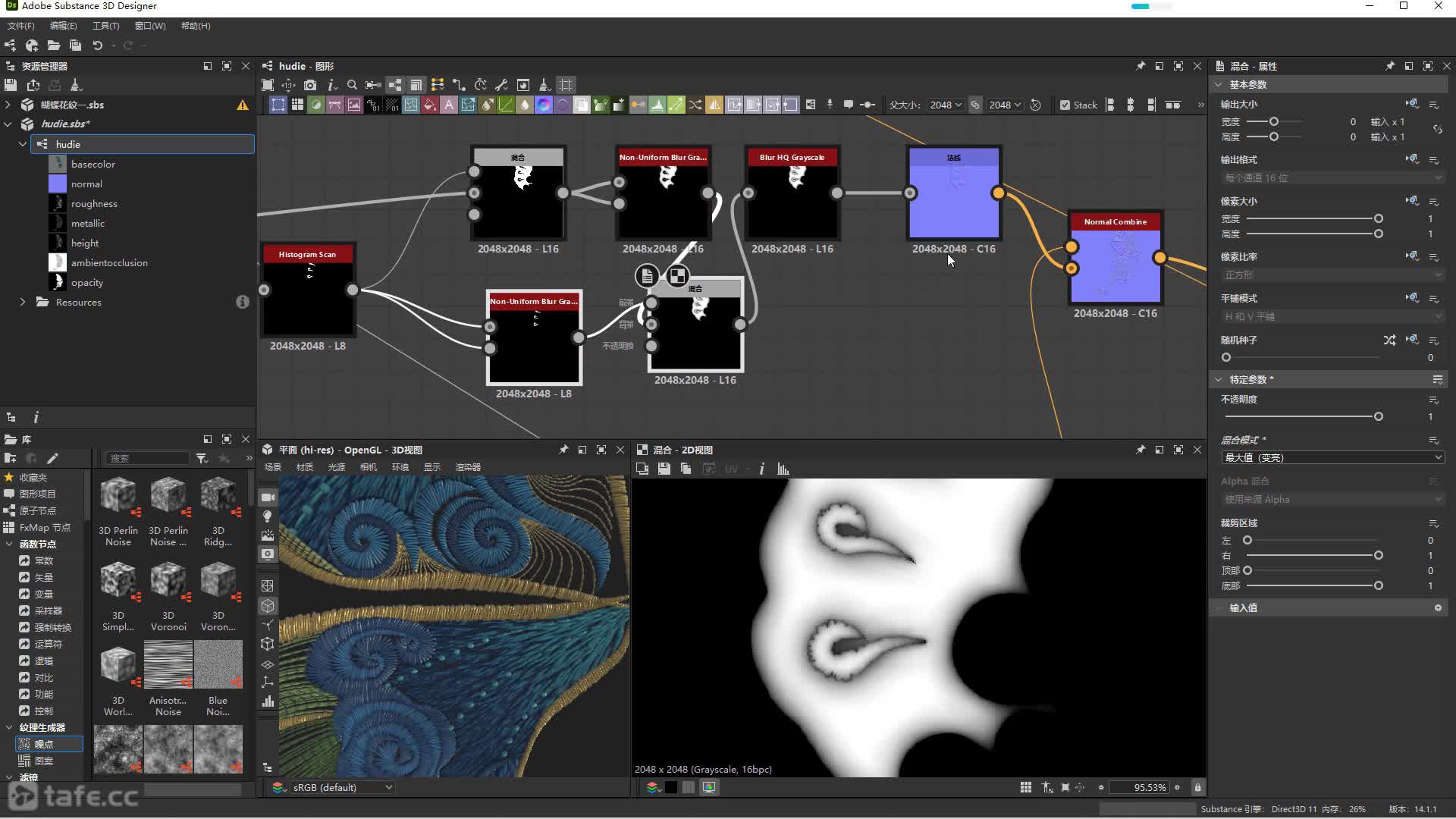Click the histogram icon in 2D view toolbar

[783, 469]
